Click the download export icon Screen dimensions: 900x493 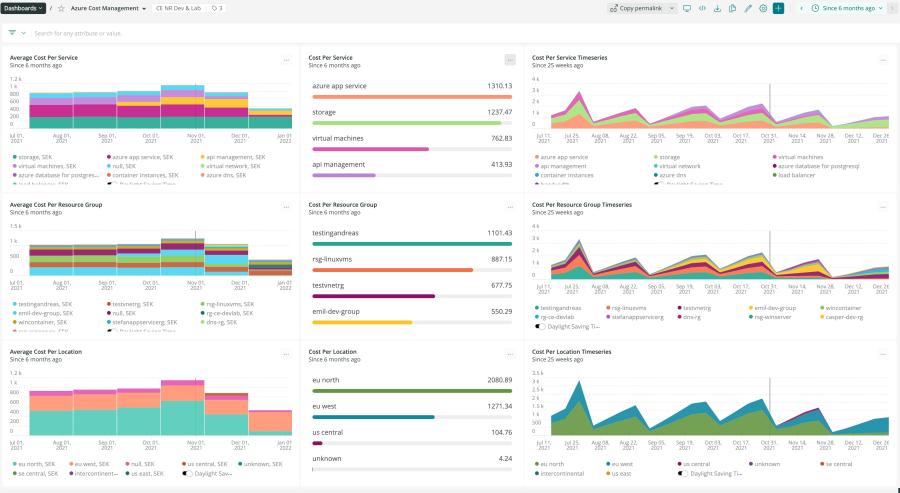(x=717, y=9)
